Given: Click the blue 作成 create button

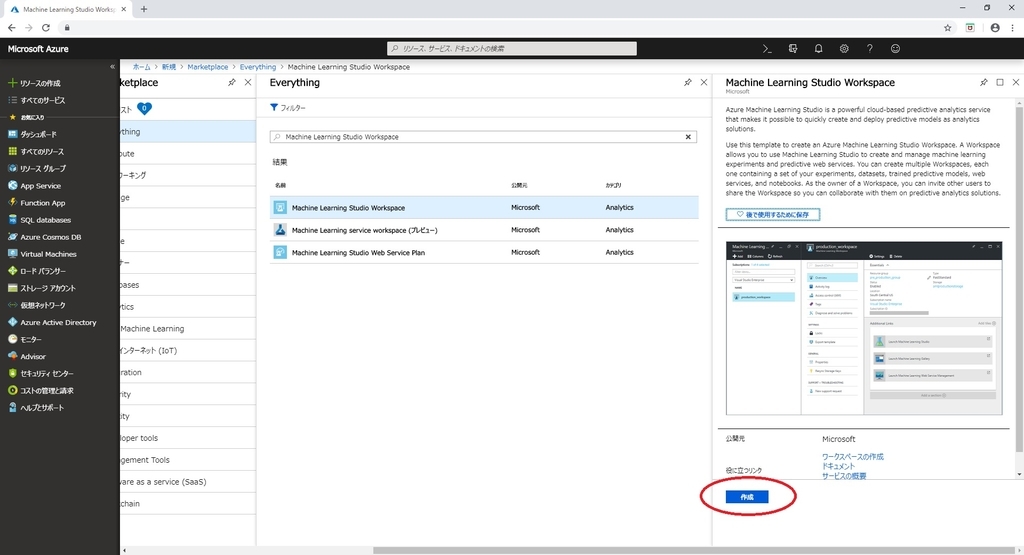Looking at the screenshot, I should pos(746,497).
